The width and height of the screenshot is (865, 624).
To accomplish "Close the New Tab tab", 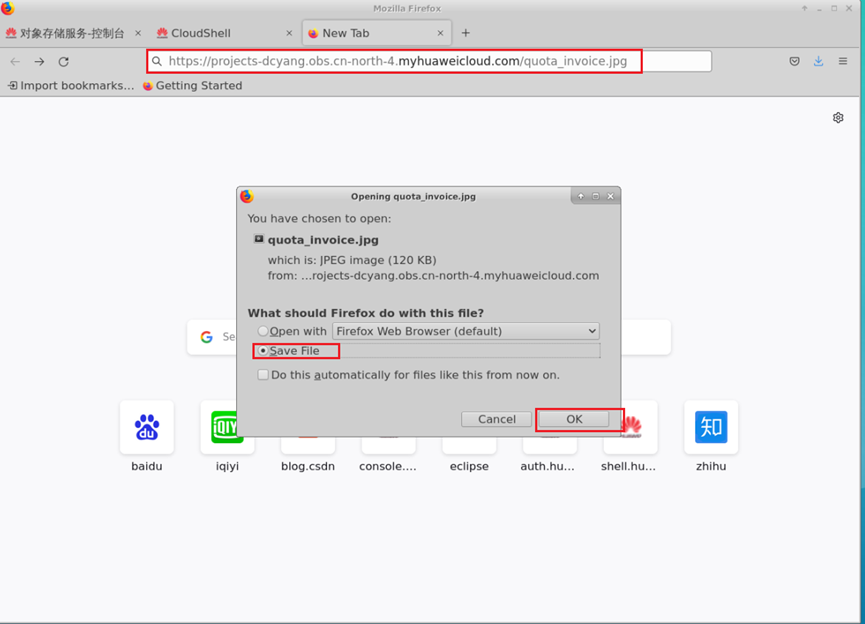I will pos(440,33).
